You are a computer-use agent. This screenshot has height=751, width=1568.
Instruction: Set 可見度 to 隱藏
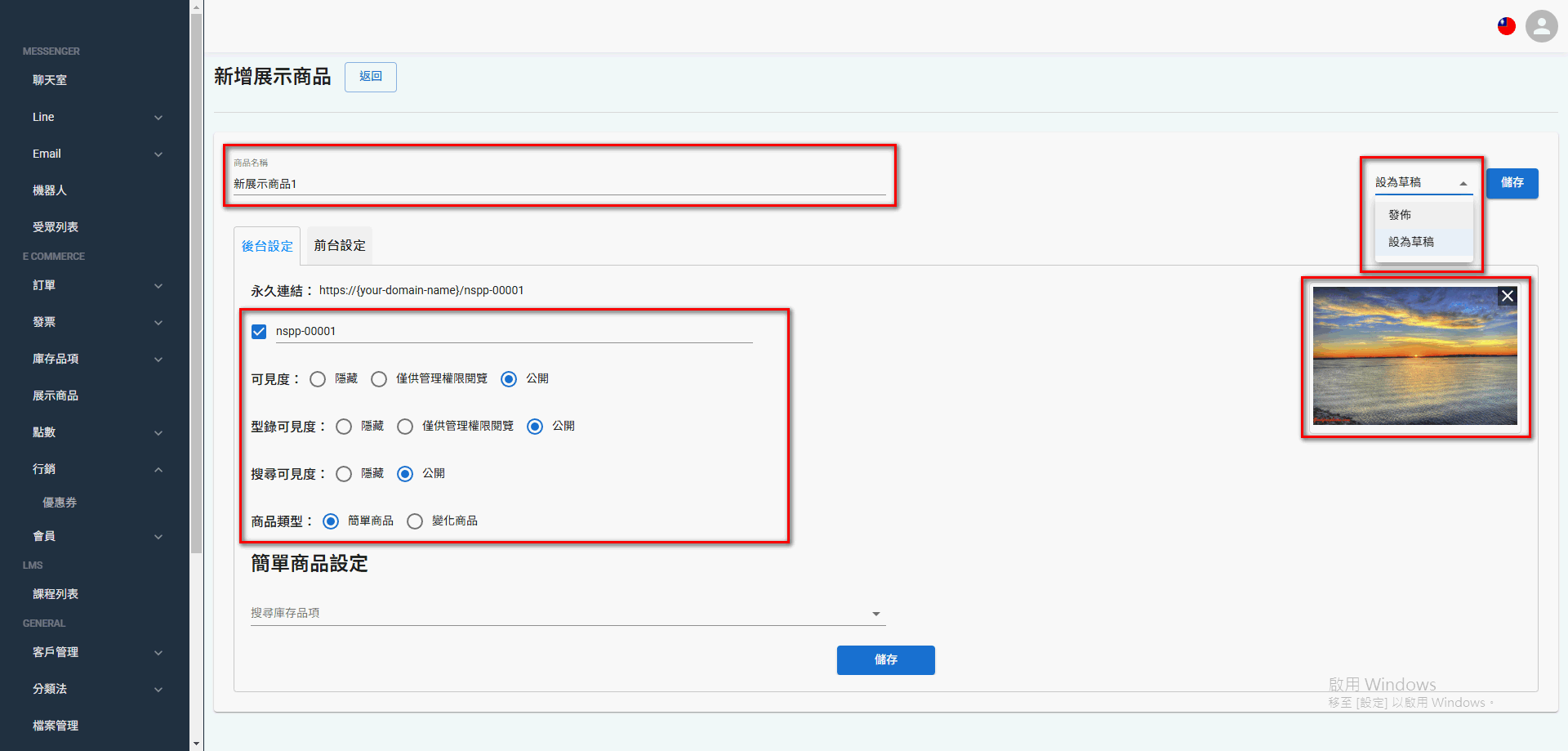coord(318,379)
